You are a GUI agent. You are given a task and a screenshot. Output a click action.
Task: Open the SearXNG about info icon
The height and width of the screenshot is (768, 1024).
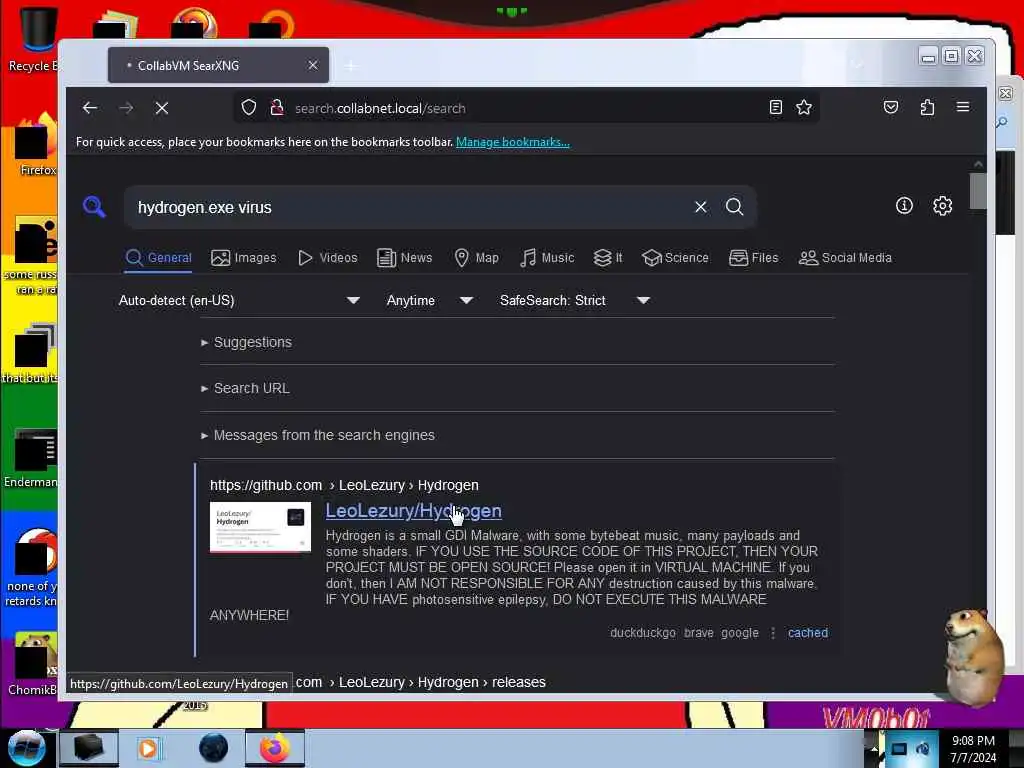click(x=904, y=206)
